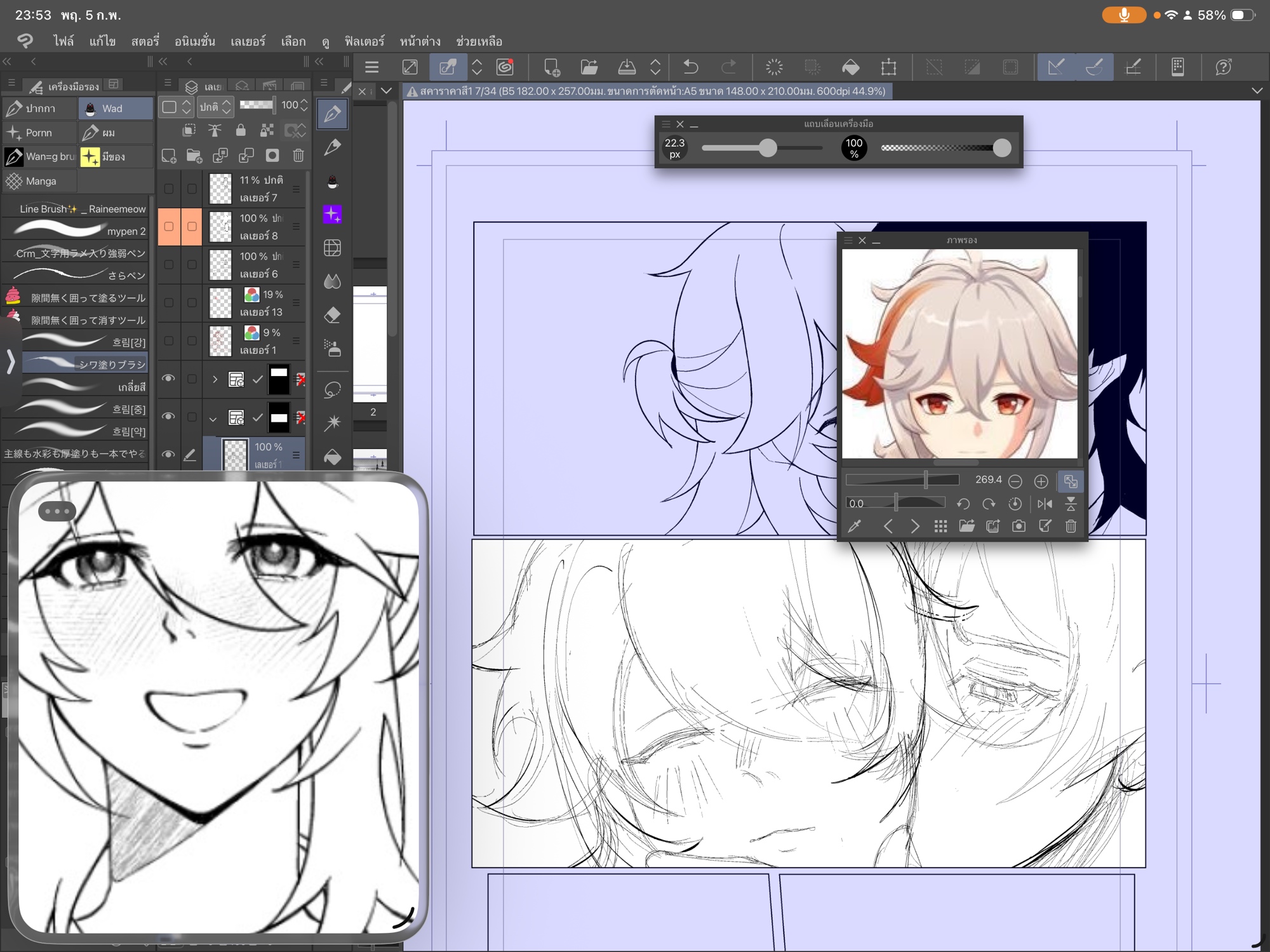1270x952 pixels.
Task: Expand the collapsed frame folder layer
Action: (x=215, y=379)
